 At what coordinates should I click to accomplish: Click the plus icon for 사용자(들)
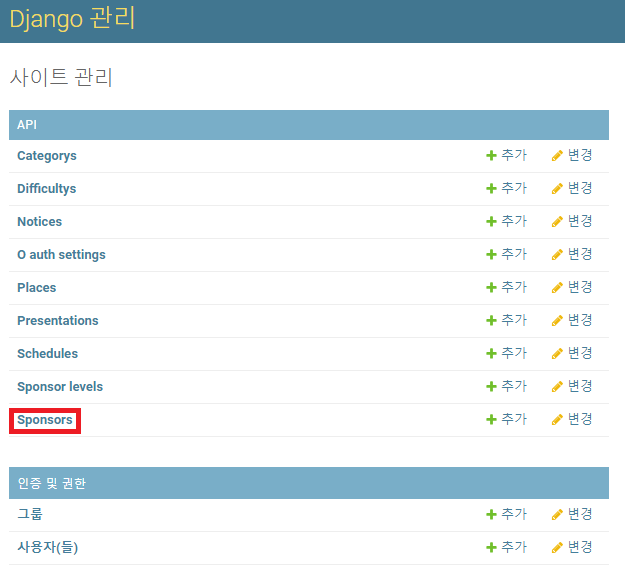[x=491, y=548]
